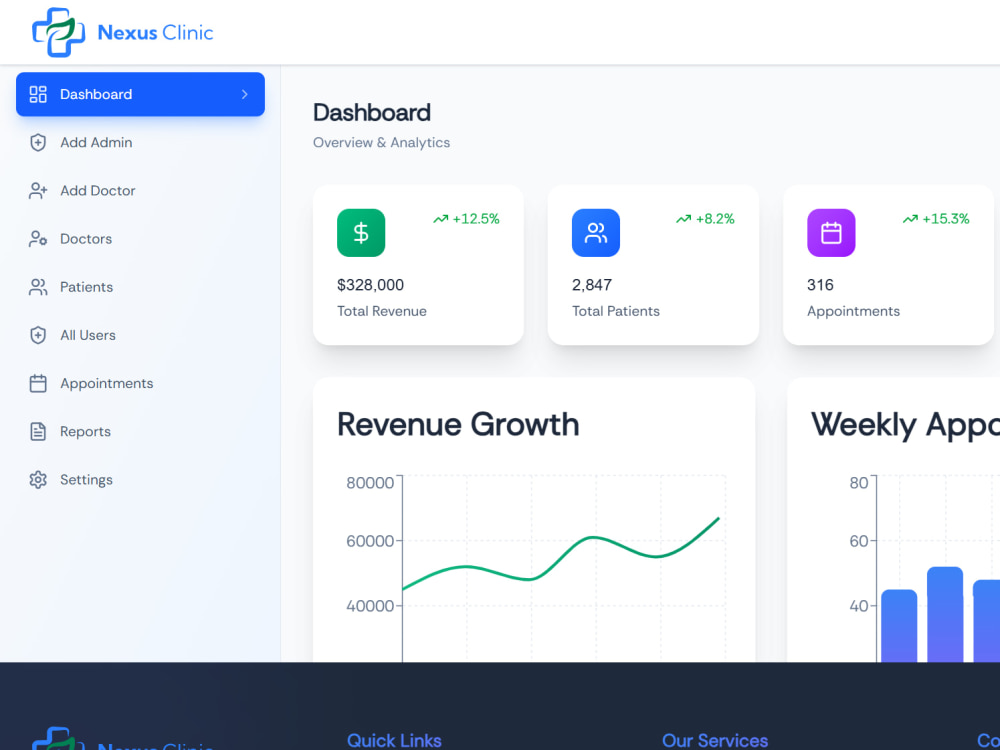Screen dimensions: 1000x750
Task: Click the Reports document icon
Action: (x=38, y=431)
